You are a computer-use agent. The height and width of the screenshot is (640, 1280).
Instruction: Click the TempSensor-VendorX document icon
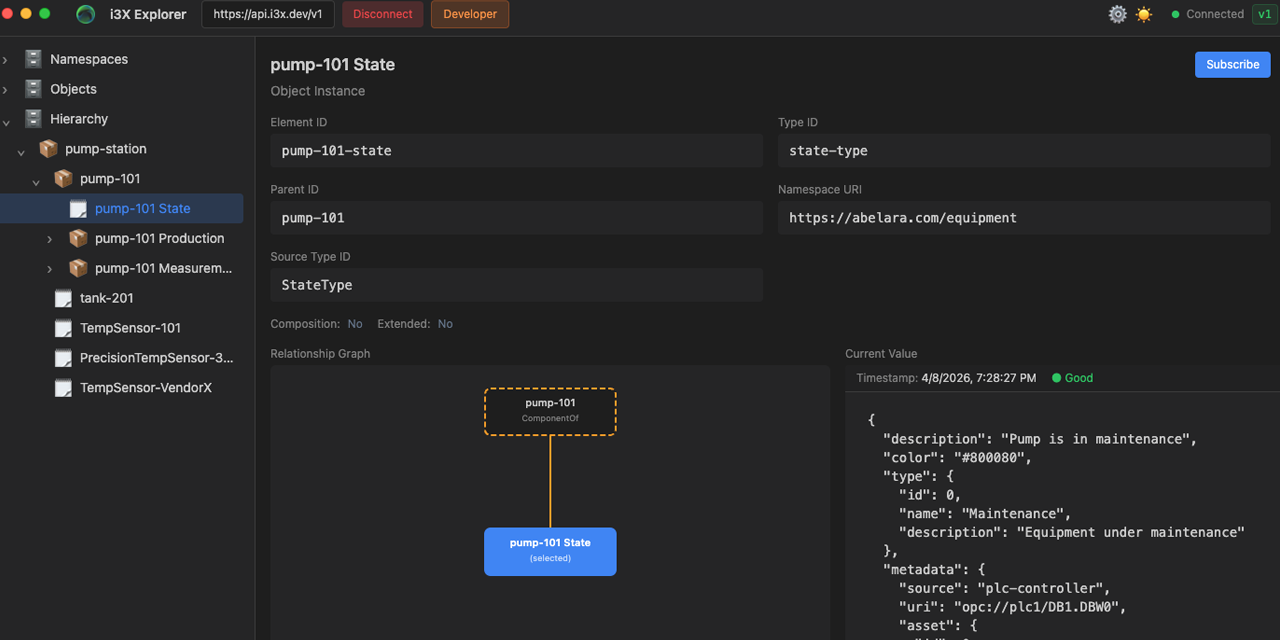[x=63, y=388]
